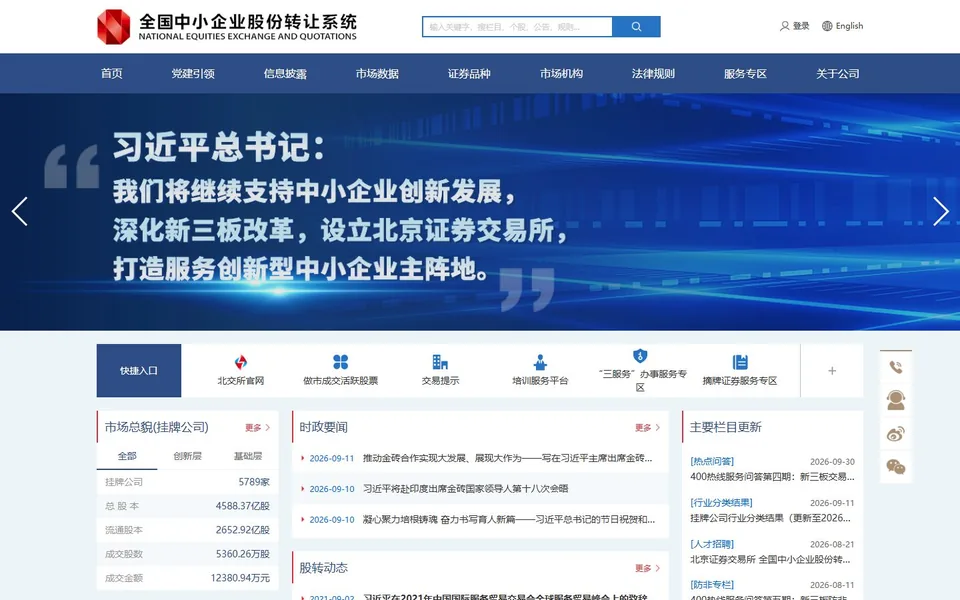Open "三服务"办事服务专区 shield icon

[x=640, y=356]
